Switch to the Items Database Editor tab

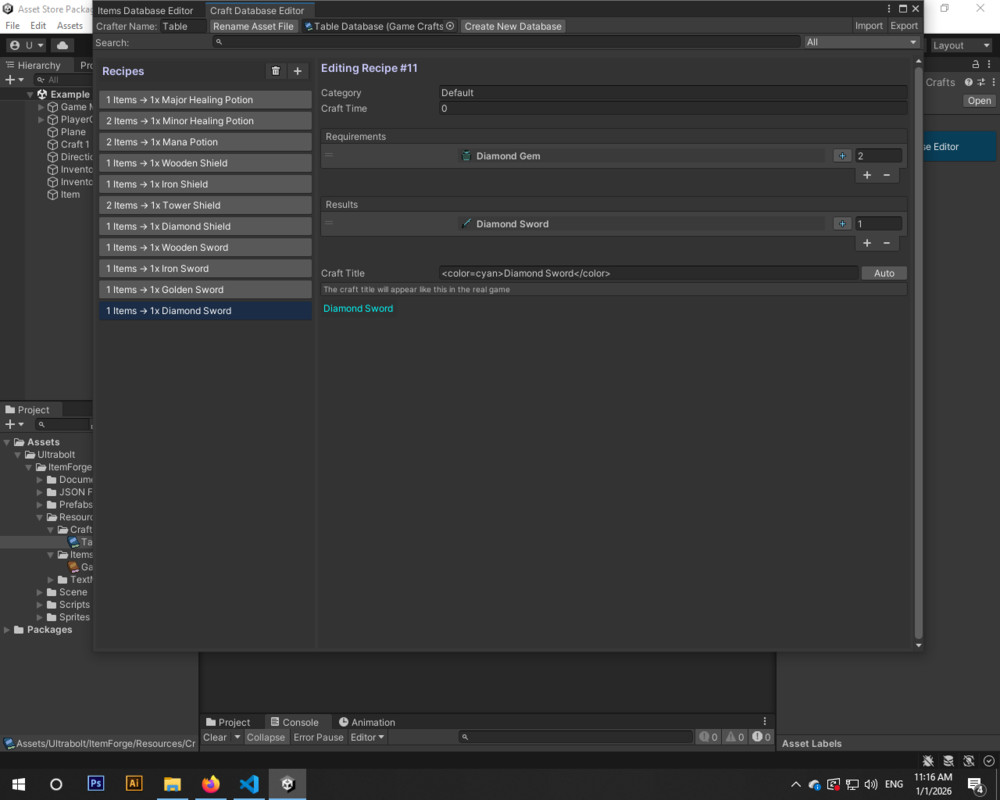145,10
